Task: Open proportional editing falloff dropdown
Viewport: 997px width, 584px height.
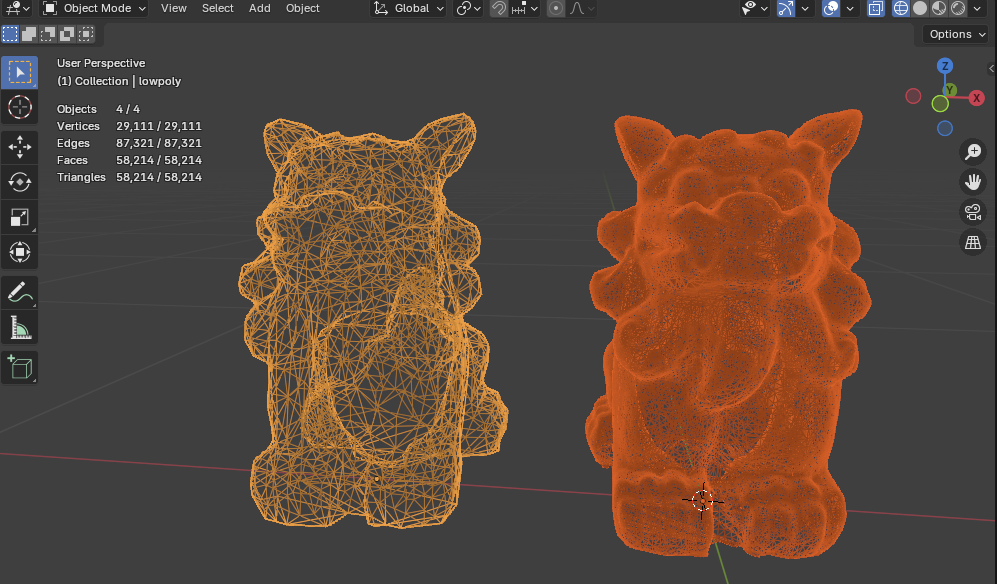Action: [582, 8]
